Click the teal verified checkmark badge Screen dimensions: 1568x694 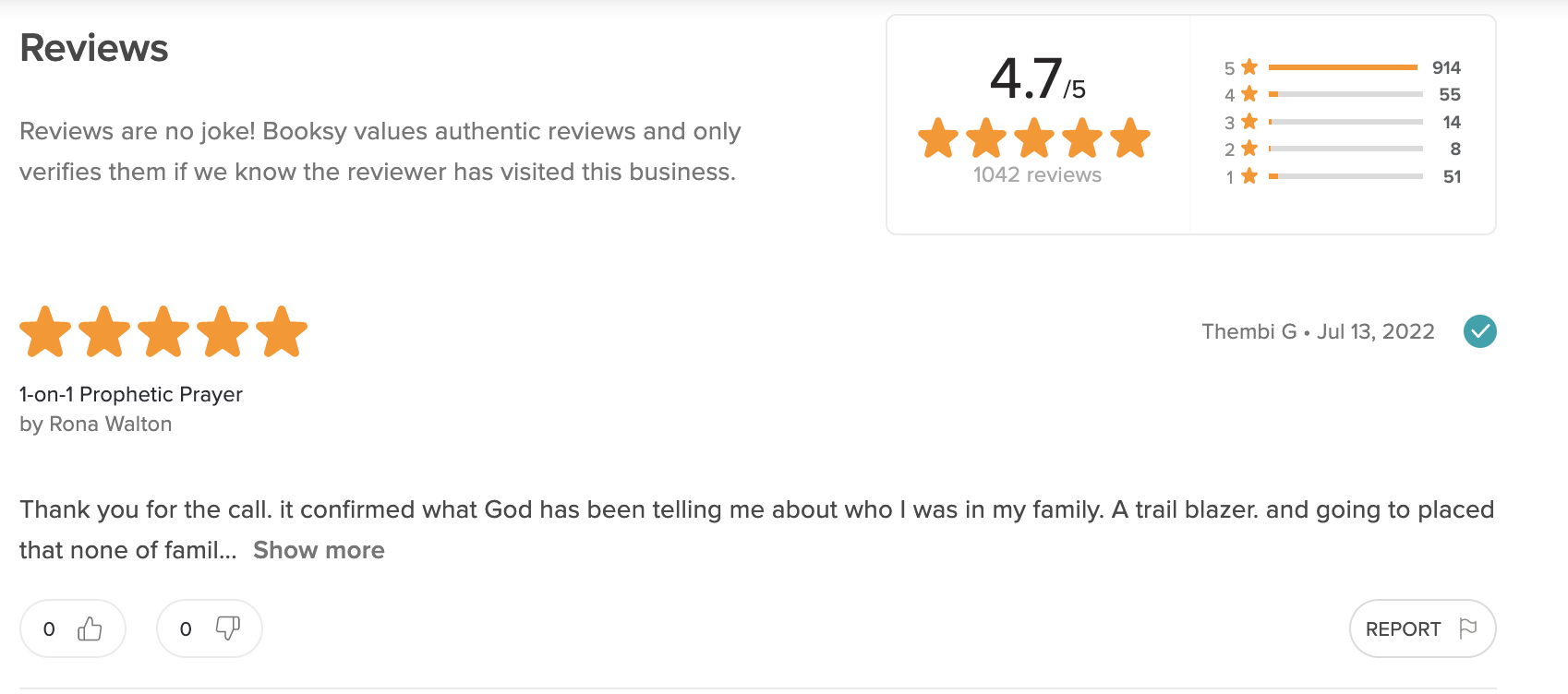[1479, 331]
